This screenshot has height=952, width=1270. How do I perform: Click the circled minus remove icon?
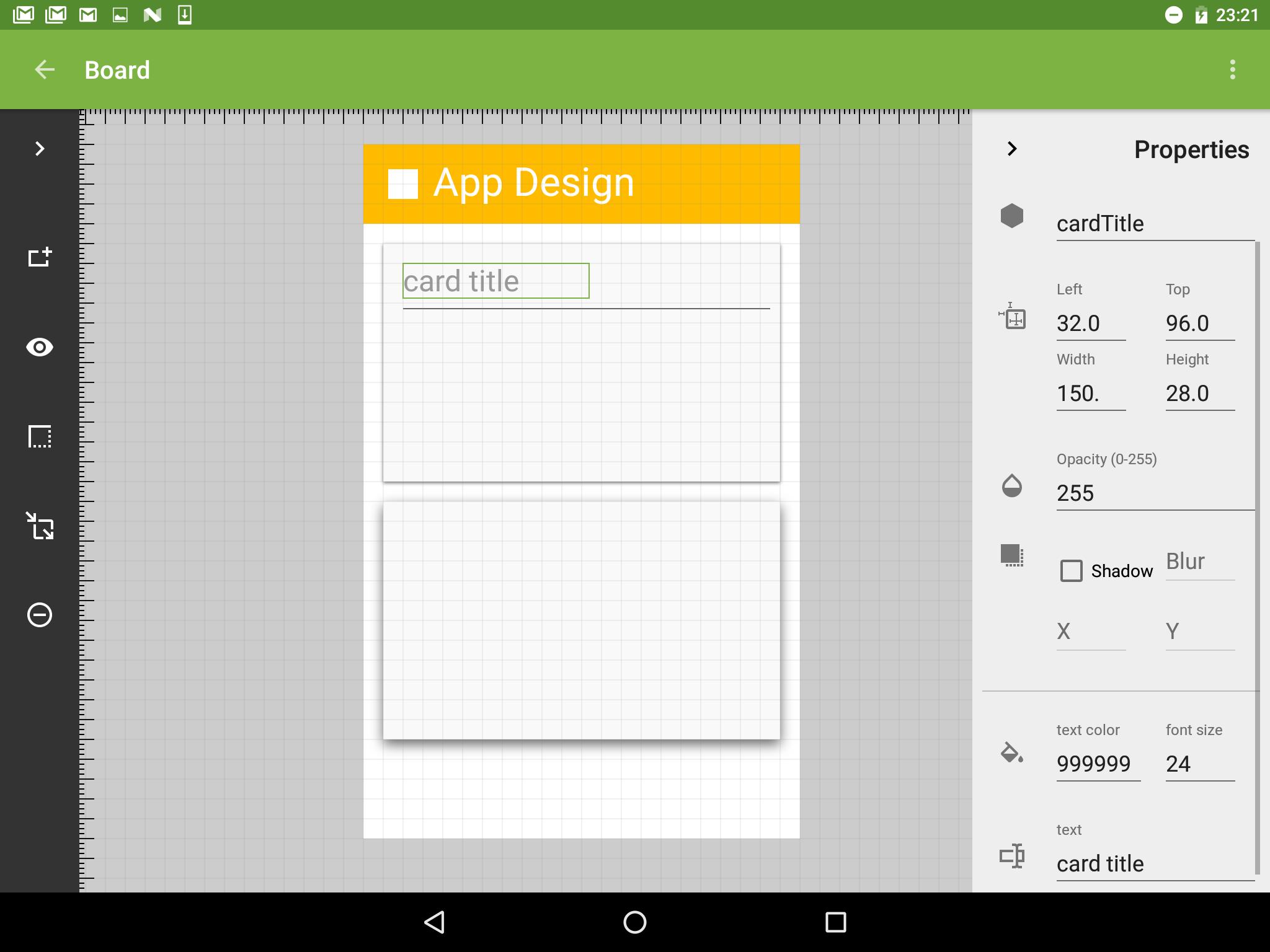40,615
